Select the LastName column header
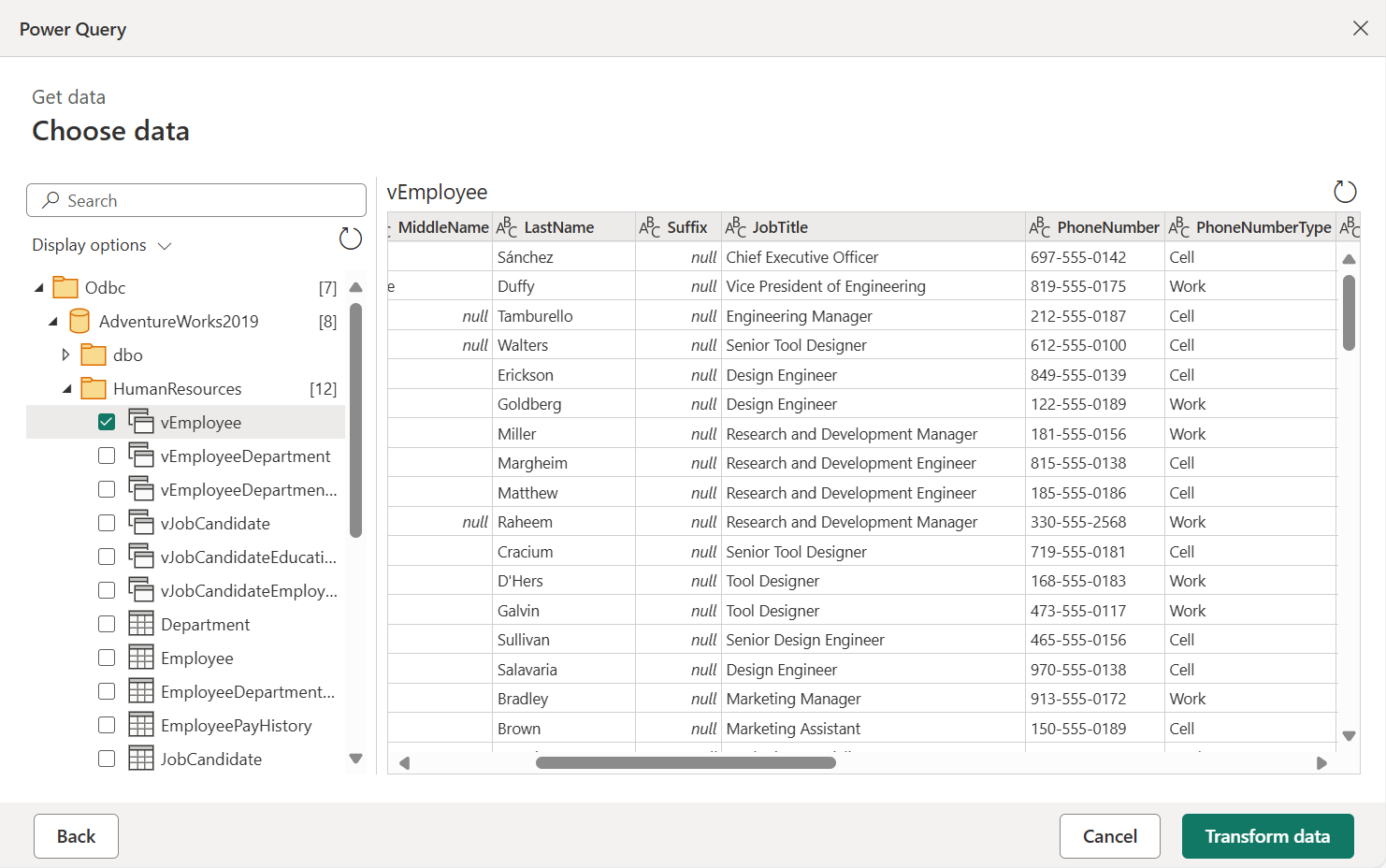Viewport: 1386px width, 868px height. pyautogui.click(x=558, y=227)
